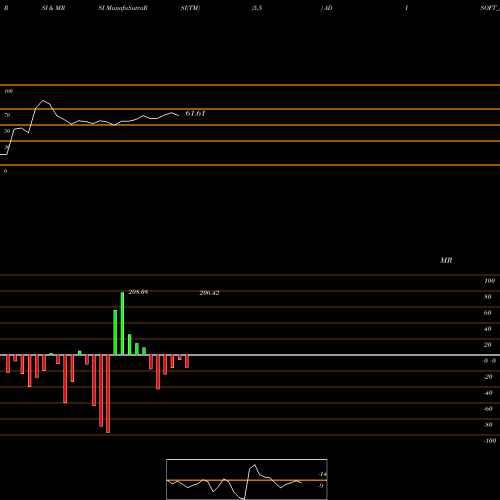Open the mini overview chart thumbnail
500x500 pixels.
click(x=247, y=479)
